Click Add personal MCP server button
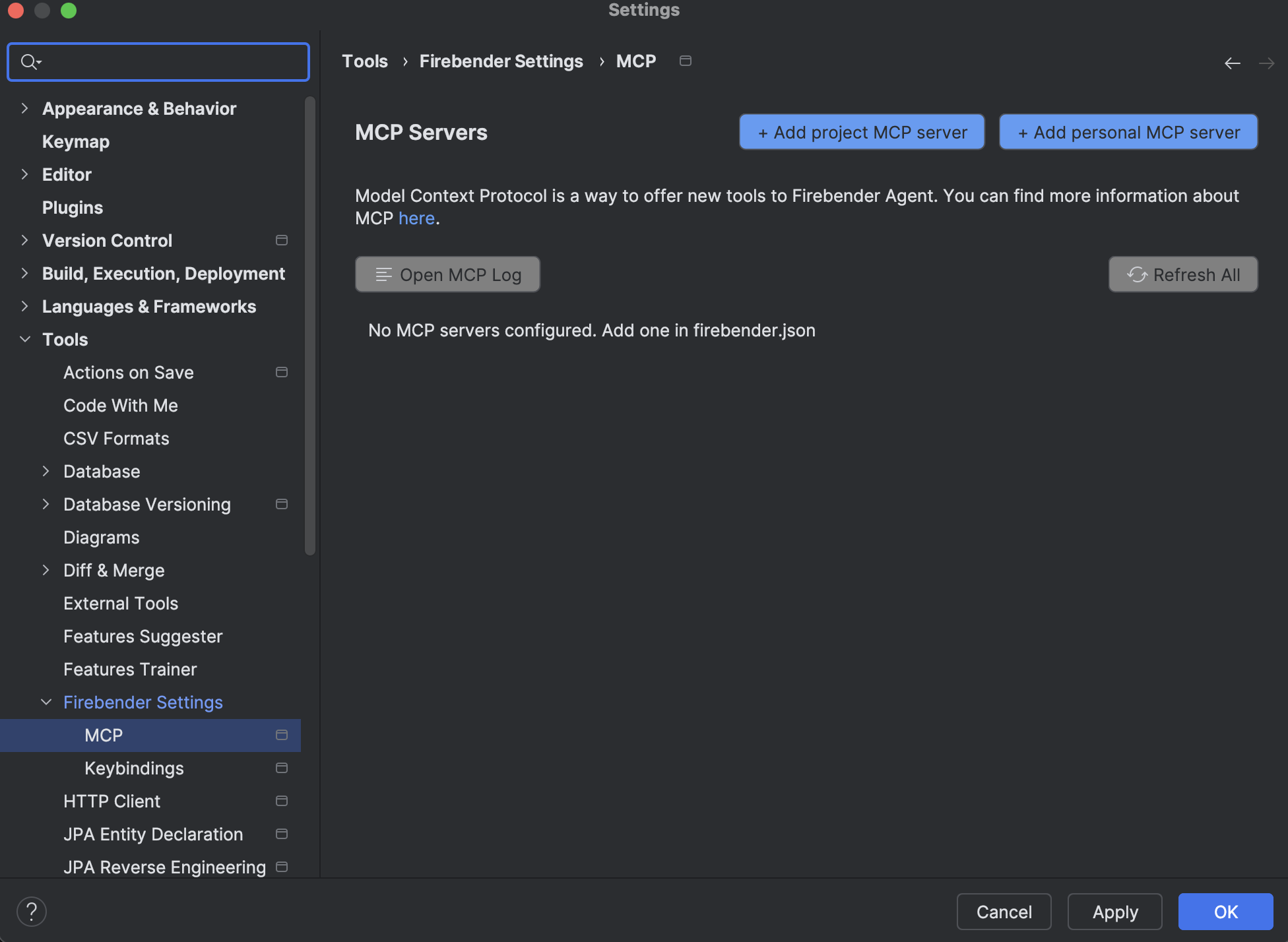This screenshot has width=1288, height=942. click(x=1128, y=132)
